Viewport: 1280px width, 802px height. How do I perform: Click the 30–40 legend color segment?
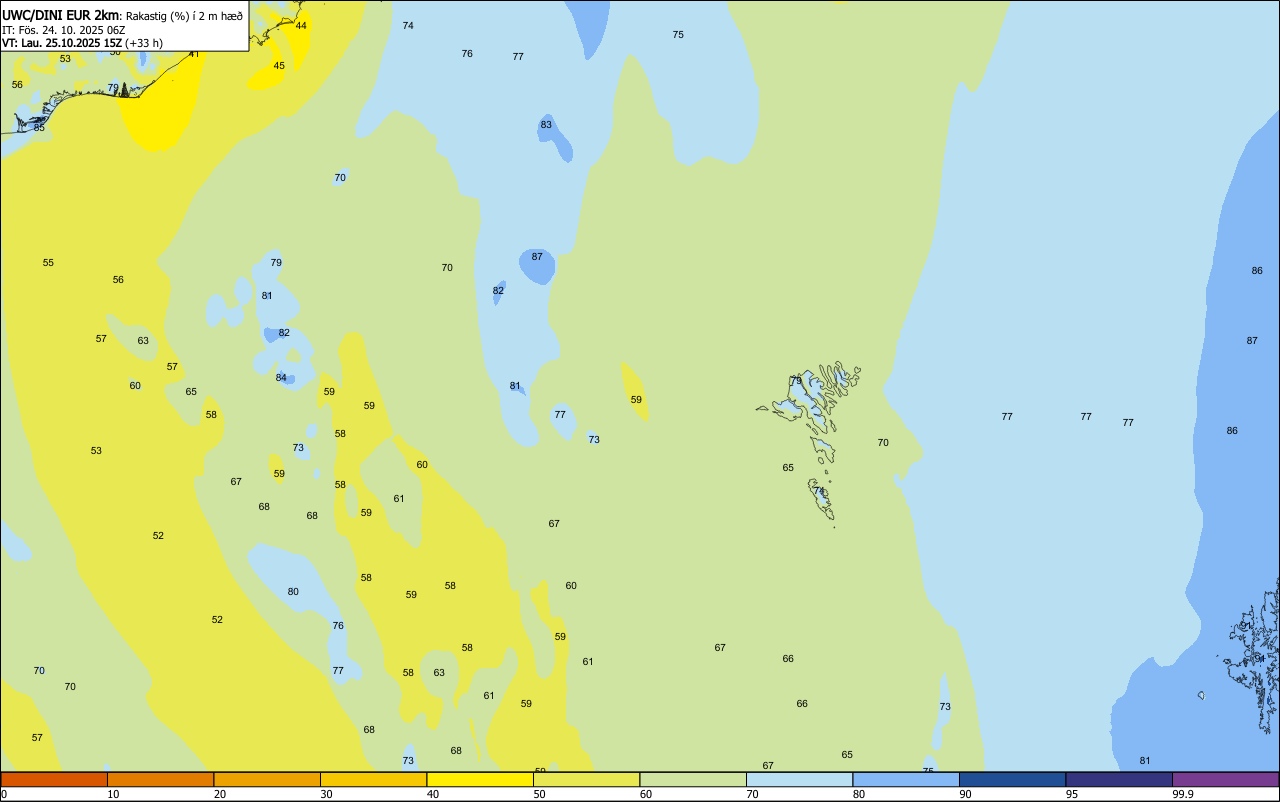point(373,779)
